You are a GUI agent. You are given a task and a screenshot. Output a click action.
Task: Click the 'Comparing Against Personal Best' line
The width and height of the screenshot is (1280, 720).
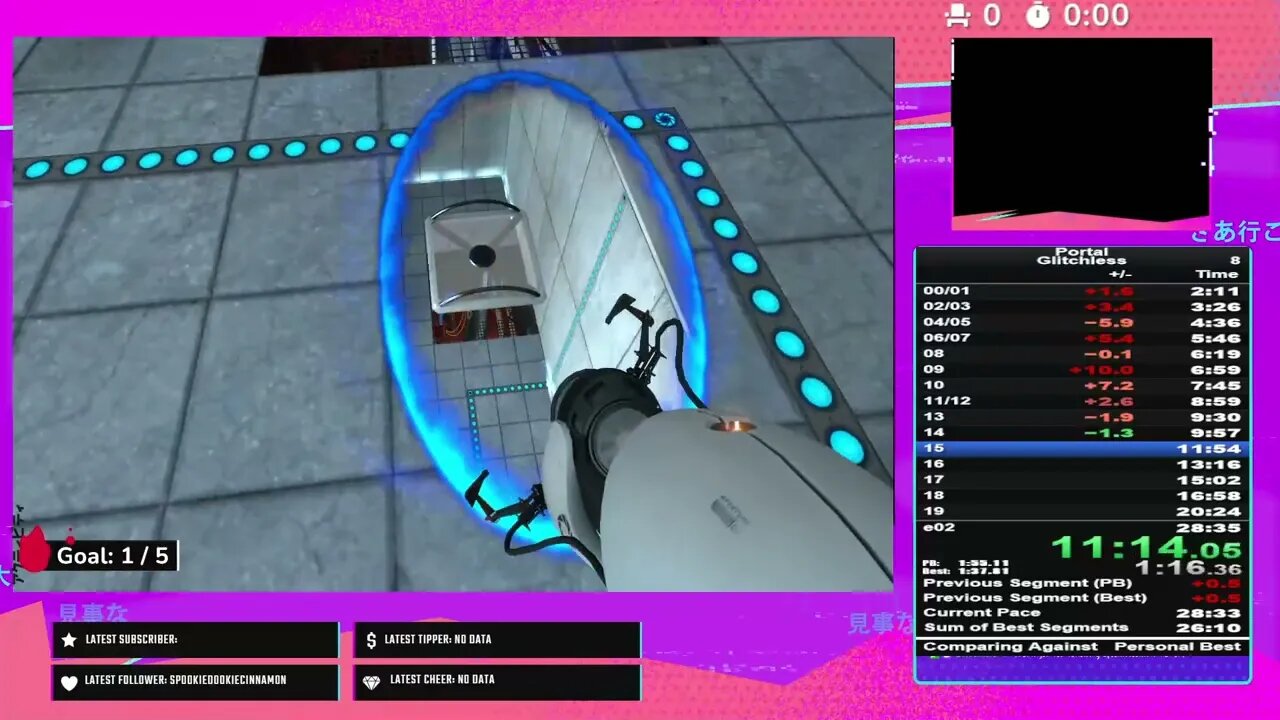(x=1082, y=646)
